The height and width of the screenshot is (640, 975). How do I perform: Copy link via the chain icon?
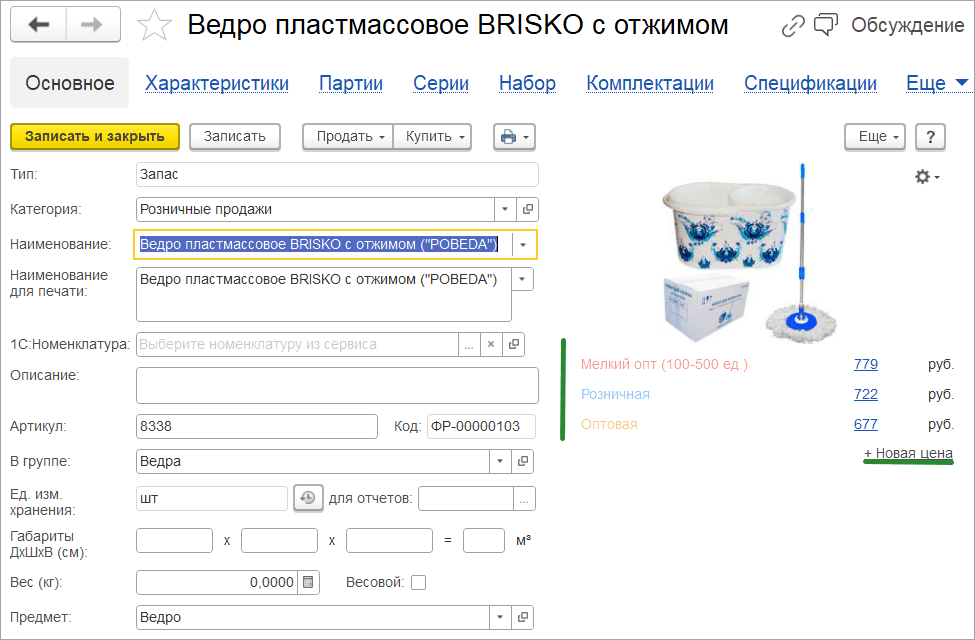pyautogui.click(x=793, y=26)
